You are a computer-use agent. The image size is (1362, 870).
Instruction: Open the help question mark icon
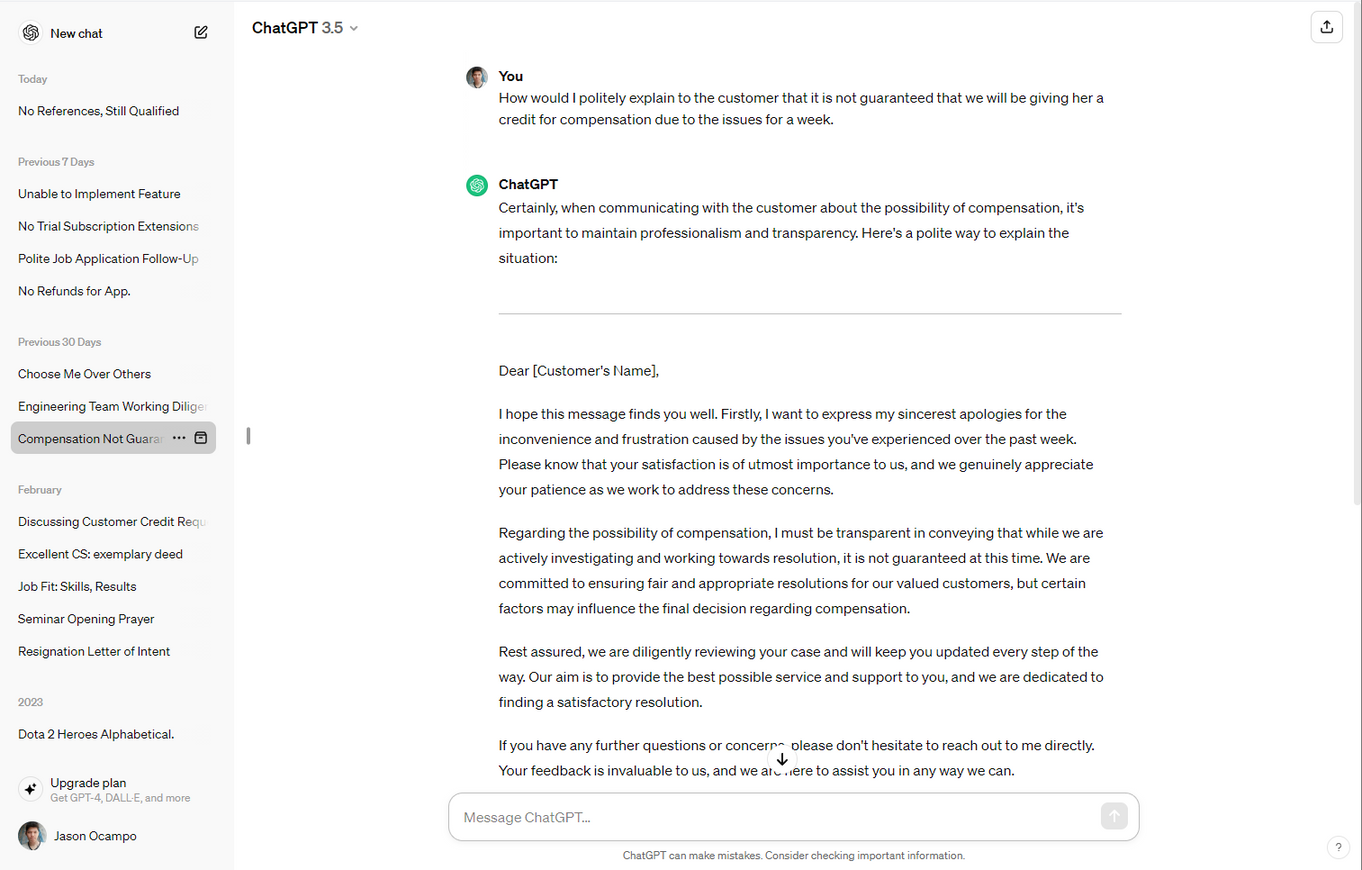(1338, 847)
